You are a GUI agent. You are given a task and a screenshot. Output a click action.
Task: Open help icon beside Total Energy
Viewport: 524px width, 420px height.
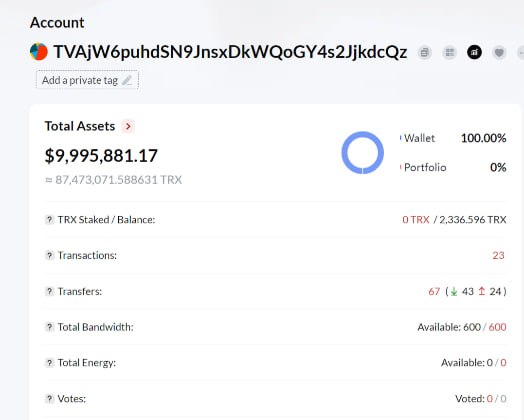(49, 363)
